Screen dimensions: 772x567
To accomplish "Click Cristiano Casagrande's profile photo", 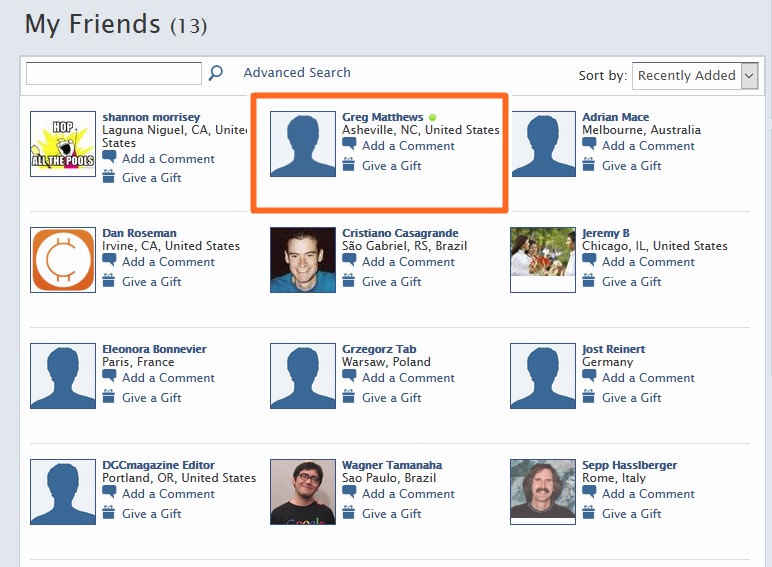I will point(303,260).
